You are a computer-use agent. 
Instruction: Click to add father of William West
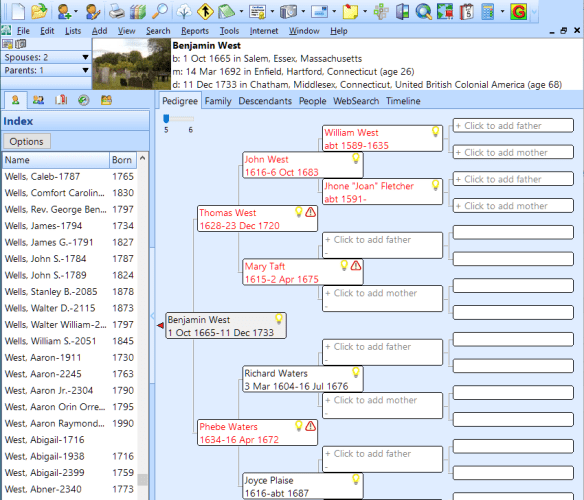pos(513,126)
